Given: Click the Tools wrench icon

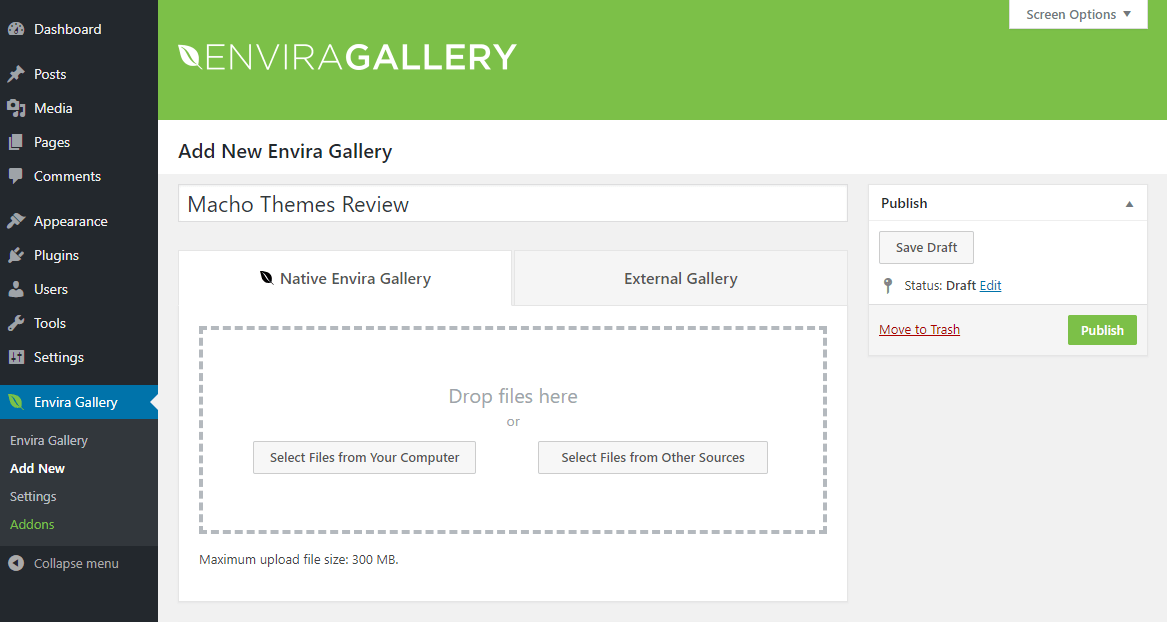Looking at the screenshot, I should click(16, 323).
